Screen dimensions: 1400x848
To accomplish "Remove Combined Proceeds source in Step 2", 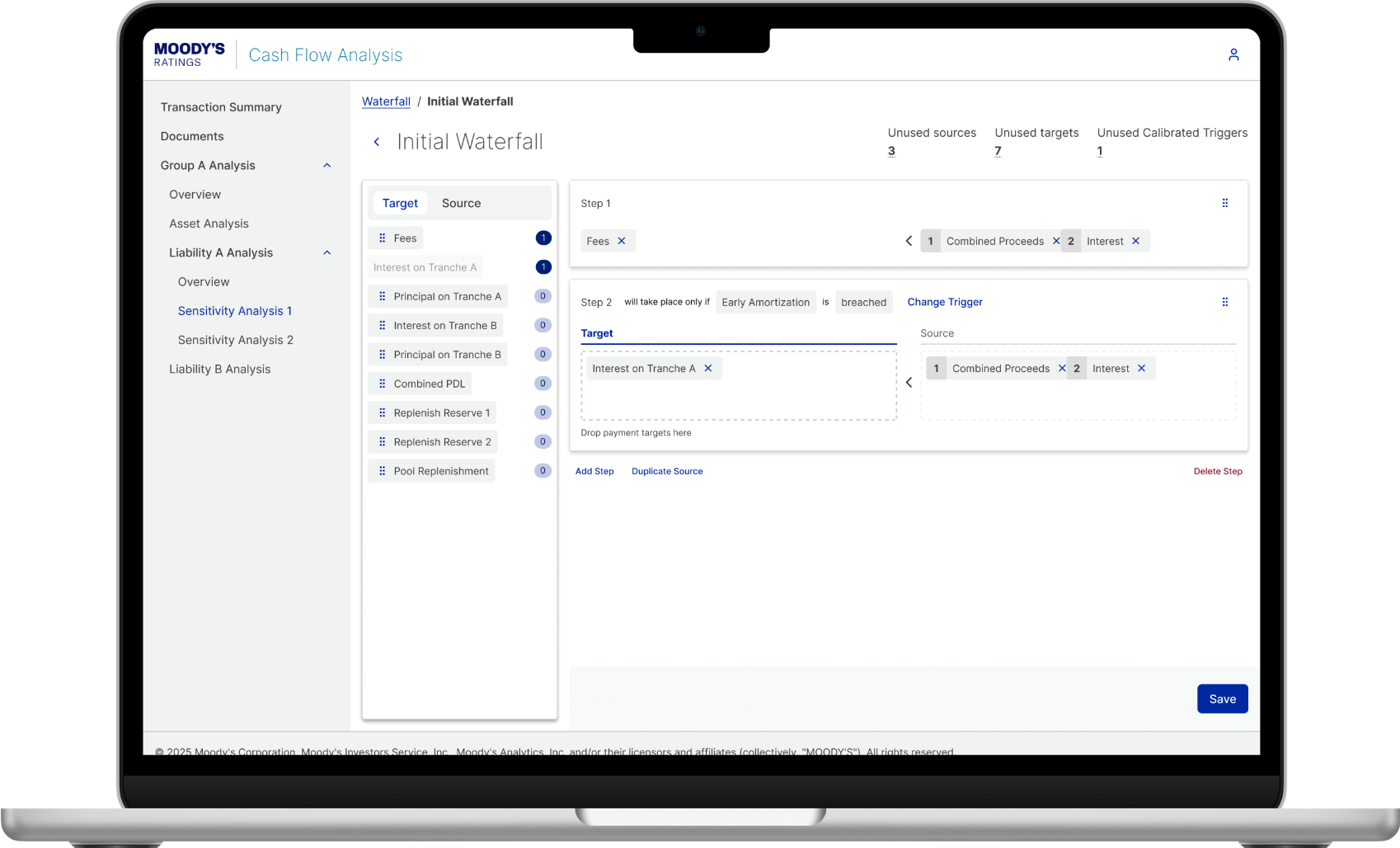I will coord(1062,368).
